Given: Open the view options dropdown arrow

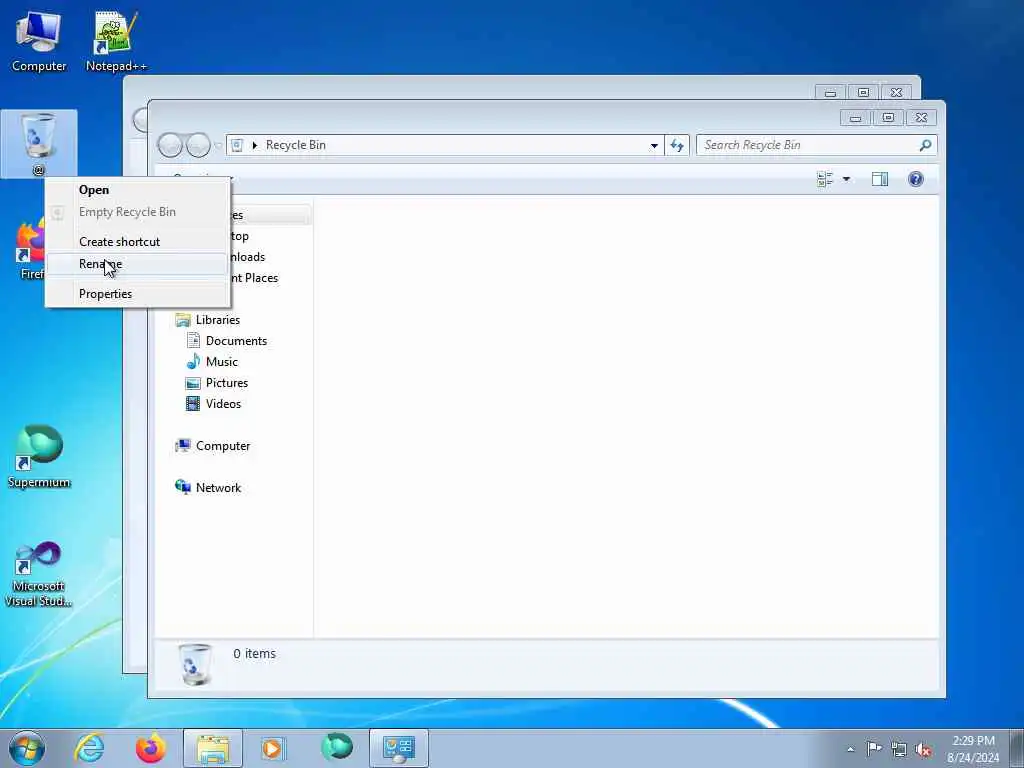Looking at the screenshot, I should click(846, 179).
